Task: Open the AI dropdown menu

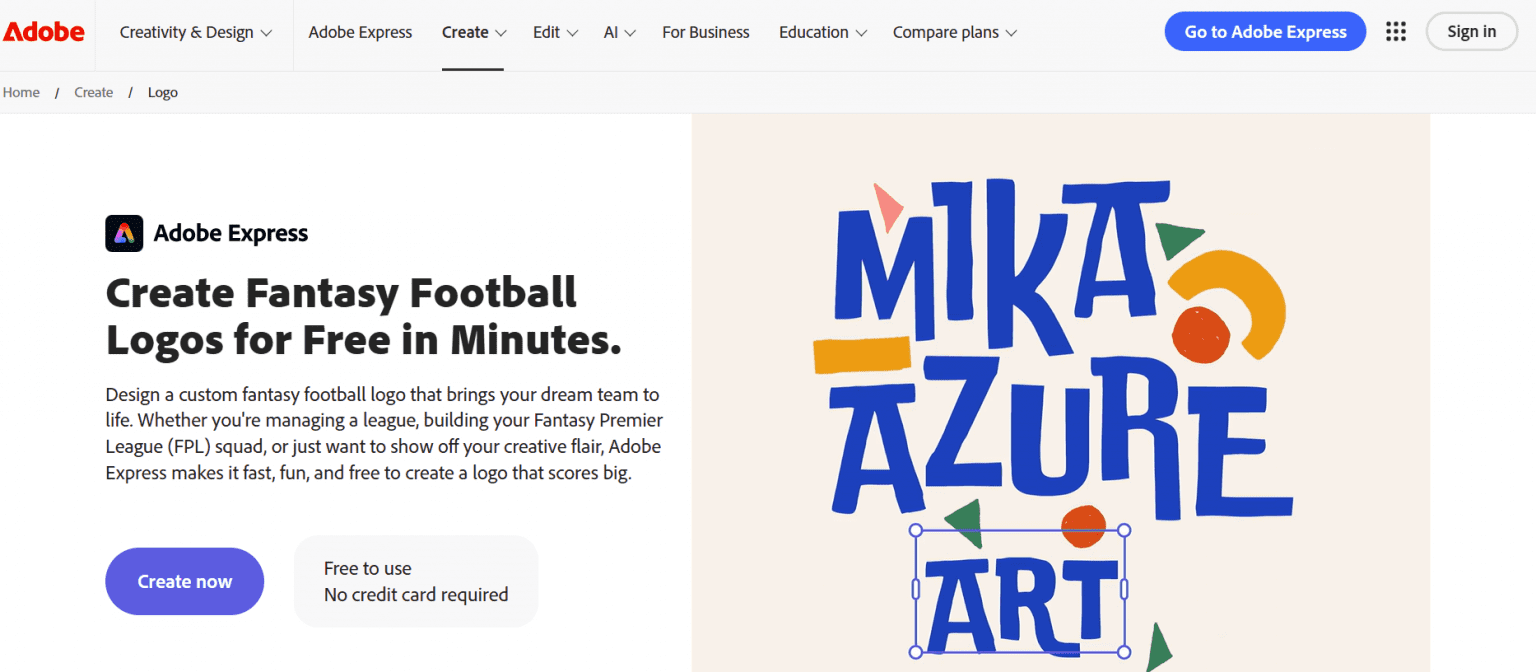Action: pyautogui.click(x=620, y=32)
